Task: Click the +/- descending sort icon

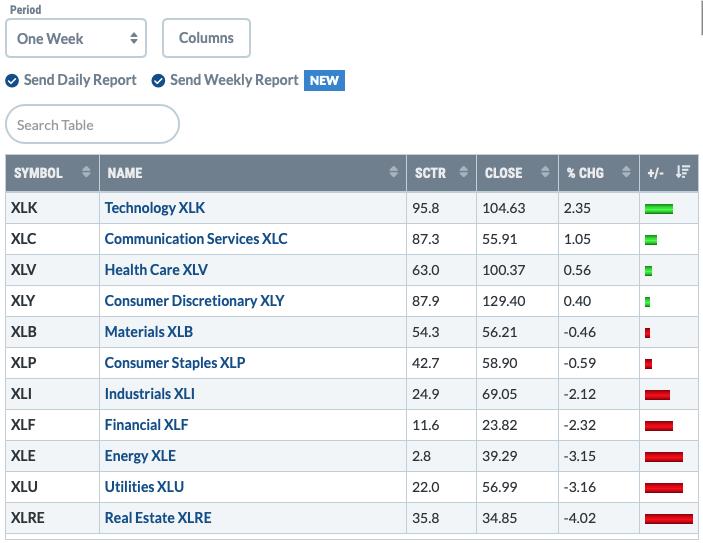Action: pos(683,172)
